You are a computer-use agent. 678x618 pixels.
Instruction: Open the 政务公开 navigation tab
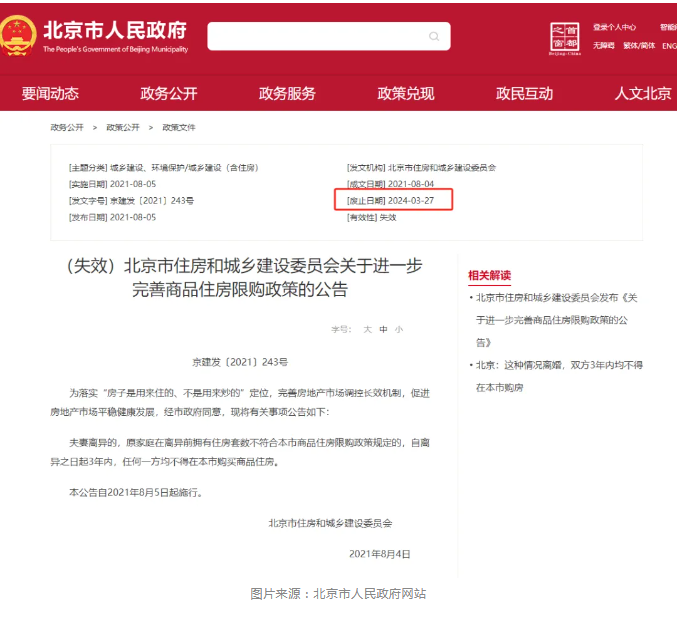pos(169,93)
